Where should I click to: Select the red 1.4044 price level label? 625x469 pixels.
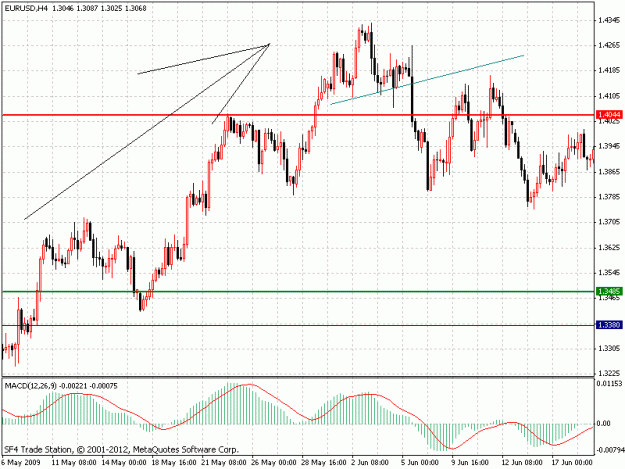[609, 115]
